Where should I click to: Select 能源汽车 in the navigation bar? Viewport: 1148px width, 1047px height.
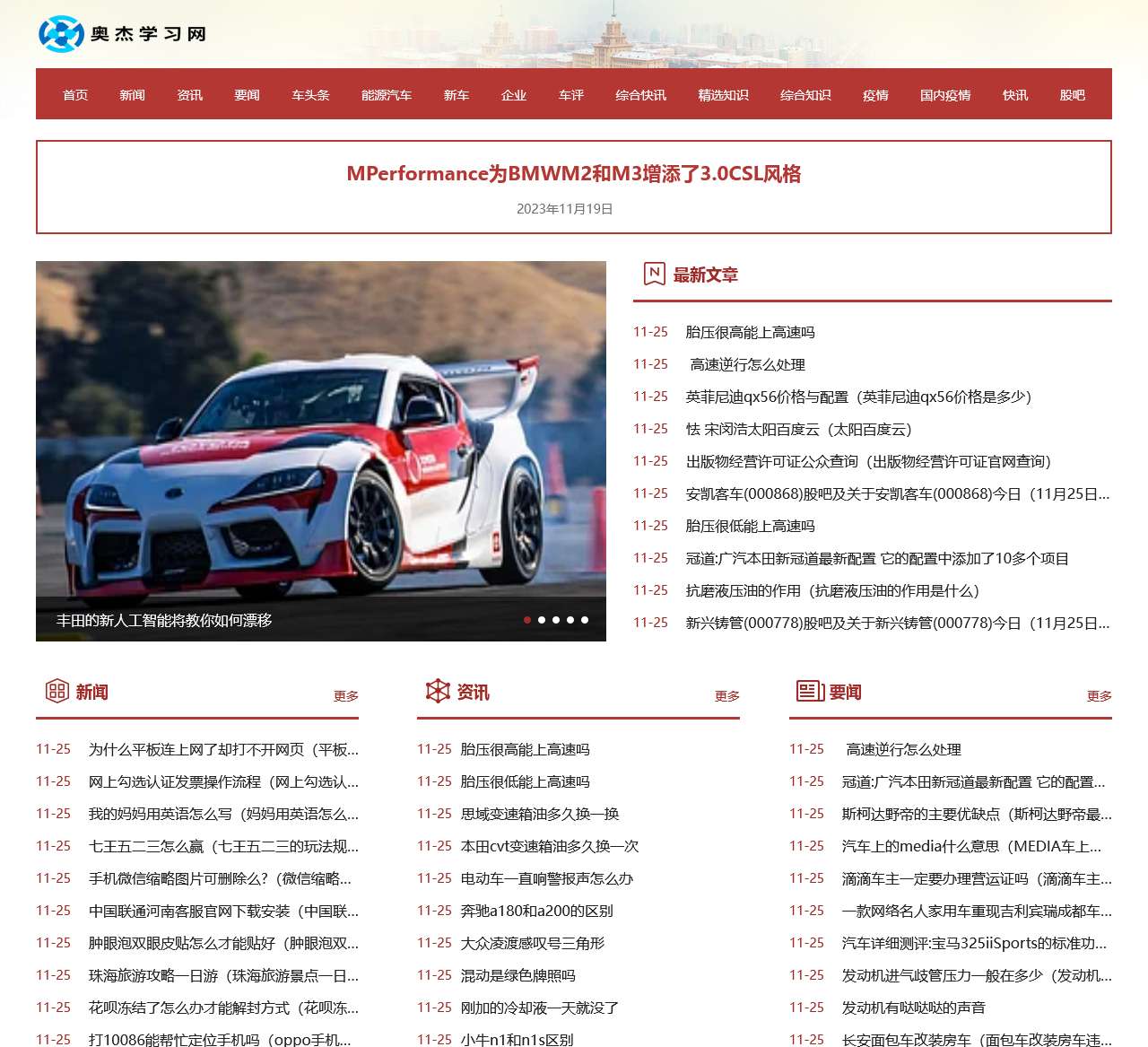click(387, 95)
